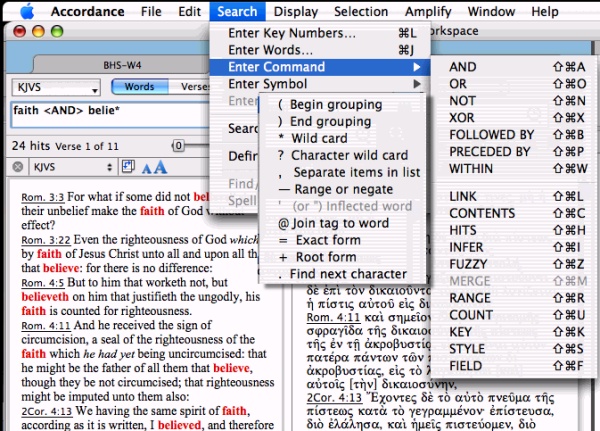Click the '24 hits' count text
The width and height of the screenshot is (600, 431).
31,146
